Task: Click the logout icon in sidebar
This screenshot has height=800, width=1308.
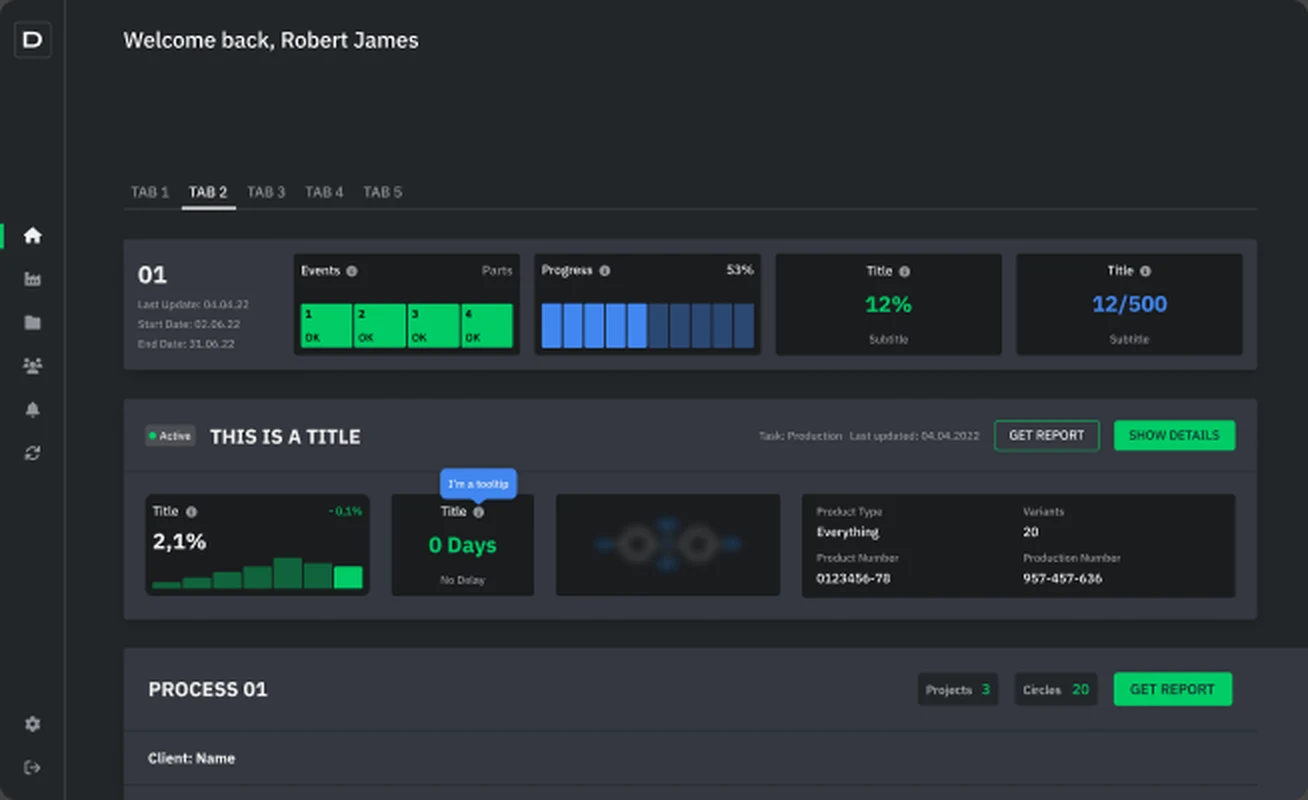Action: coord(33,767)
